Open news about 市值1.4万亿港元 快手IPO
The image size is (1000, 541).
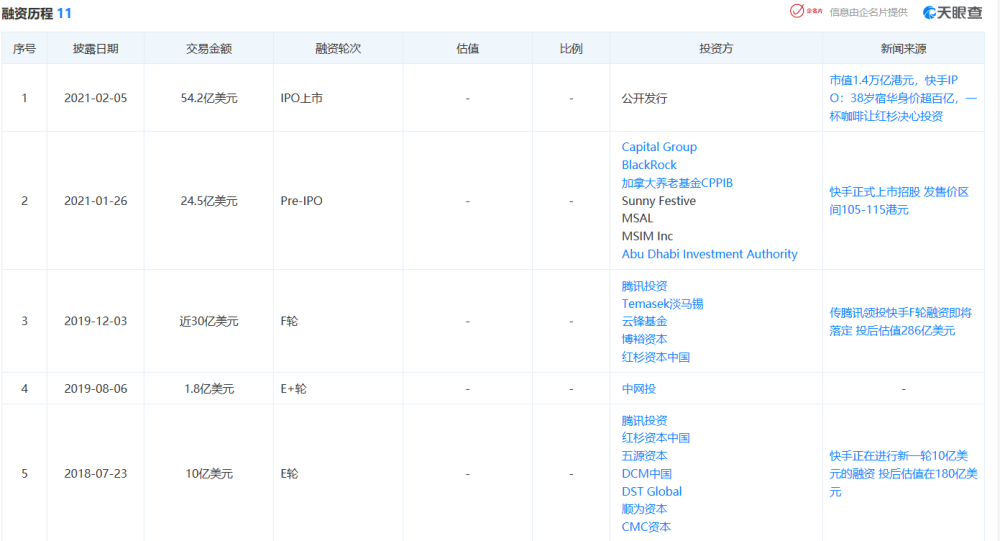tap(903, 98)
